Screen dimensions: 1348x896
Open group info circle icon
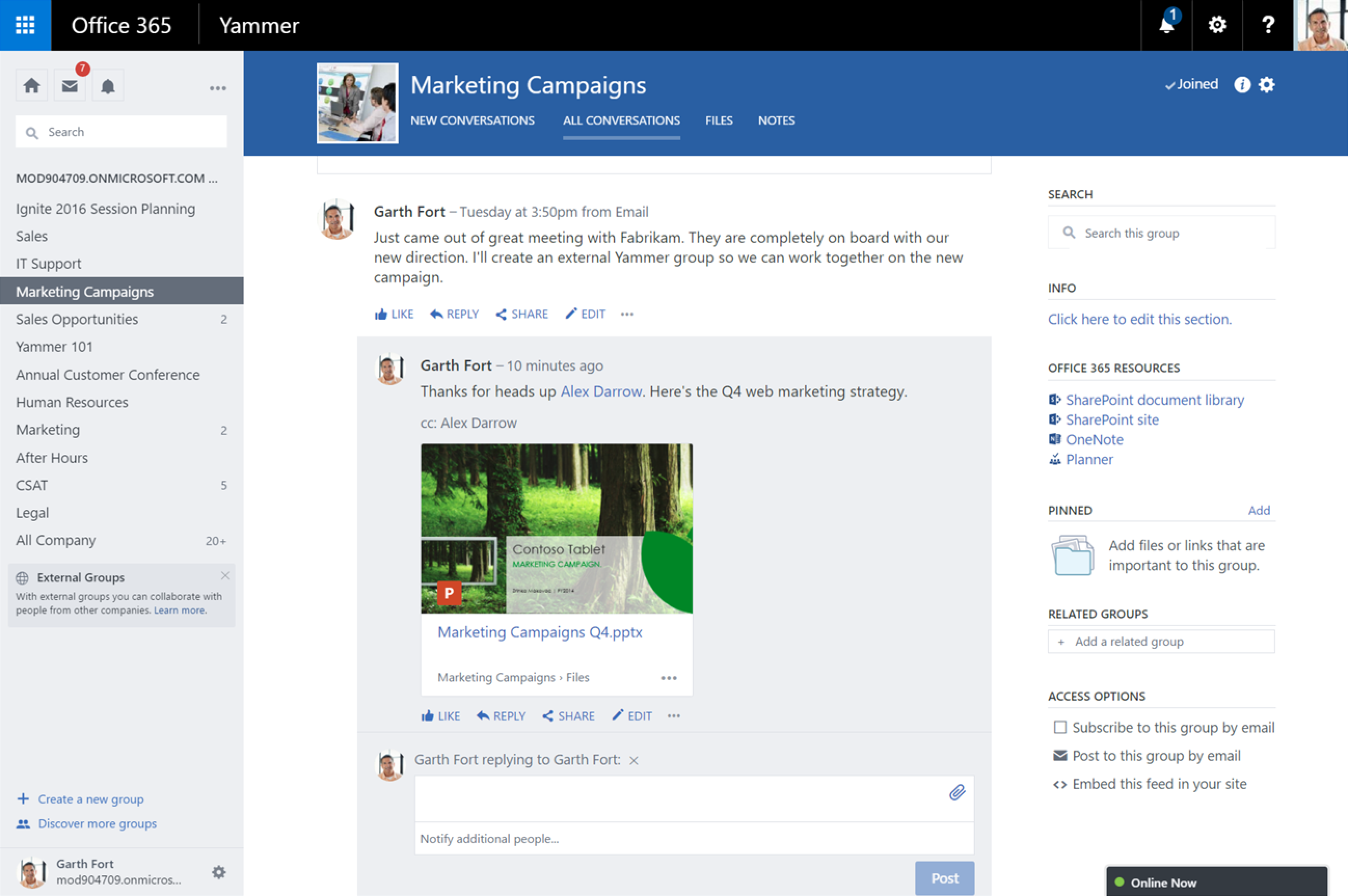point(1242,85)
